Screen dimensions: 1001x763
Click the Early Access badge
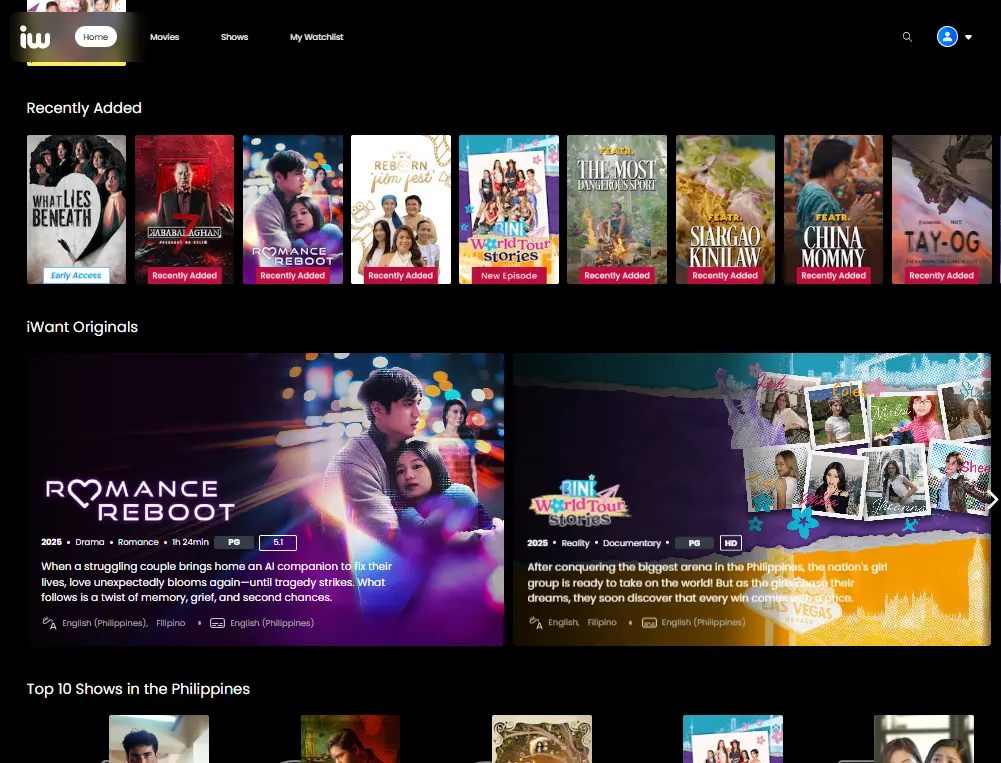click(76, 275)
